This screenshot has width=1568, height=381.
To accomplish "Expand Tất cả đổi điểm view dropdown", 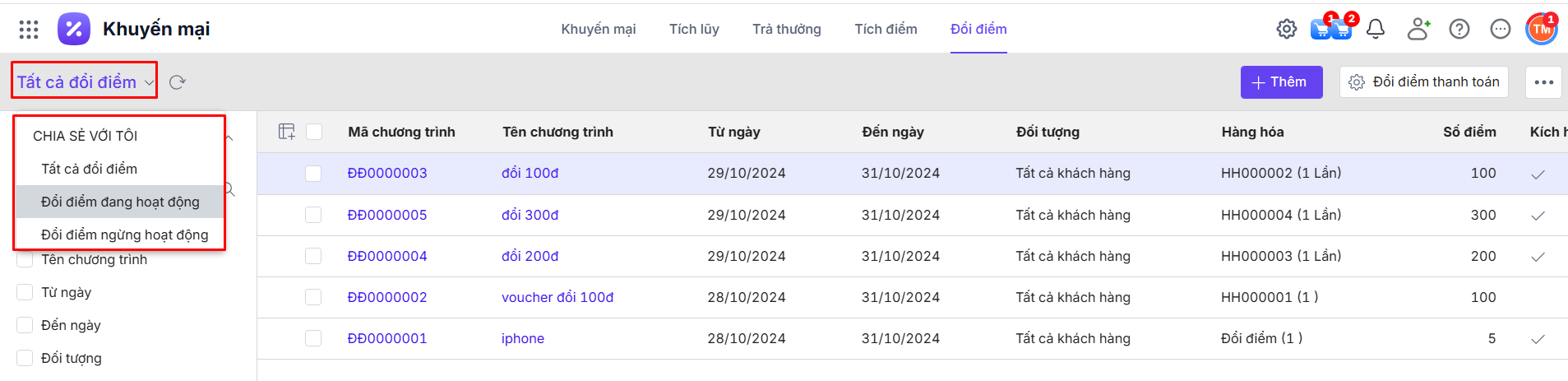I will click(84, 82).
